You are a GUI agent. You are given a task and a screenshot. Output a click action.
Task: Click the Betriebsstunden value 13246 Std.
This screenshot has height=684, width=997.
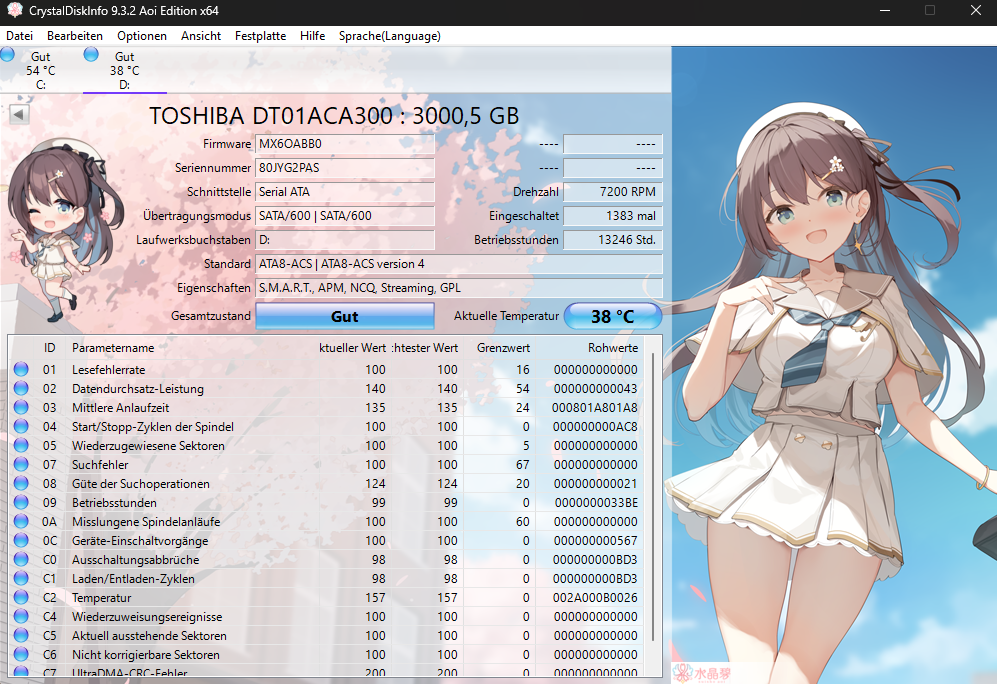click(612, 240)
